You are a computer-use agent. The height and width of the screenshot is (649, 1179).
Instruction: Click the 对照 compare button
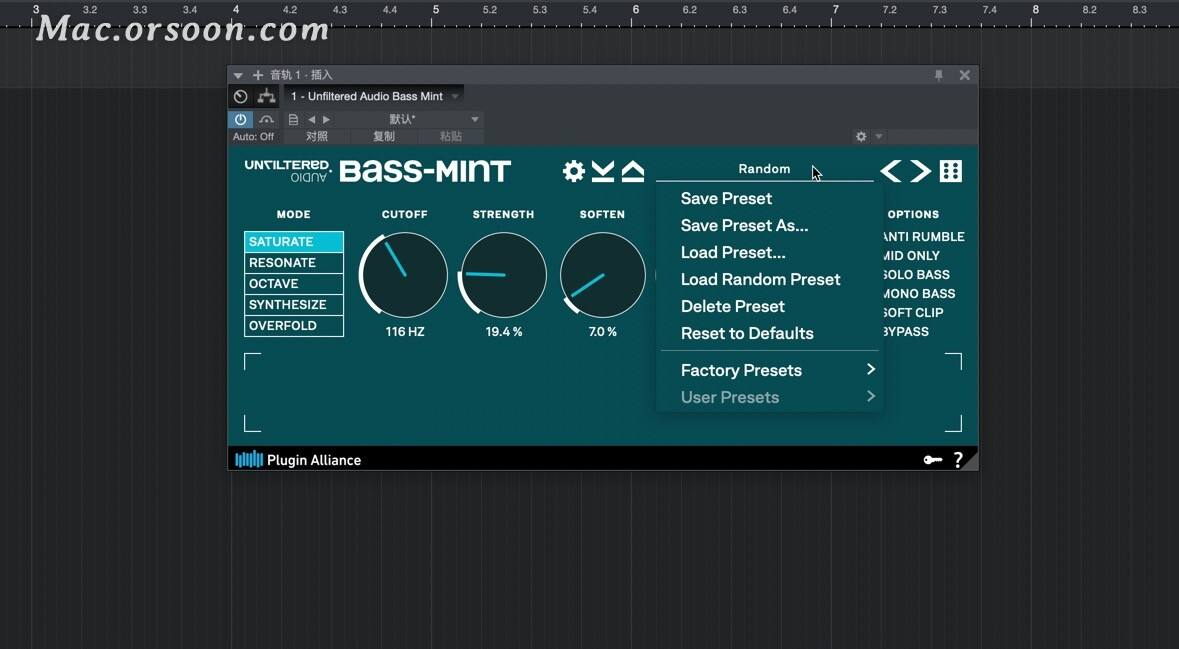tap(317, 136)
